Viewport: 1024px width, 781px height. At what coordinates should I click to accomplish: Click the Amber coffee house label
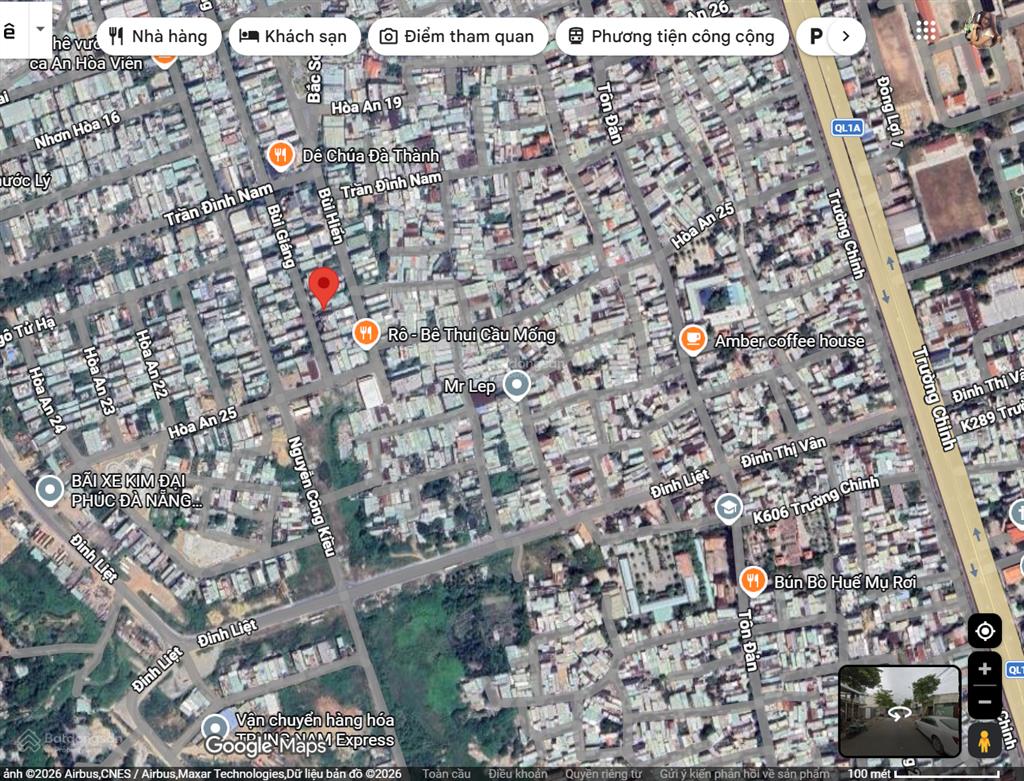790,341
